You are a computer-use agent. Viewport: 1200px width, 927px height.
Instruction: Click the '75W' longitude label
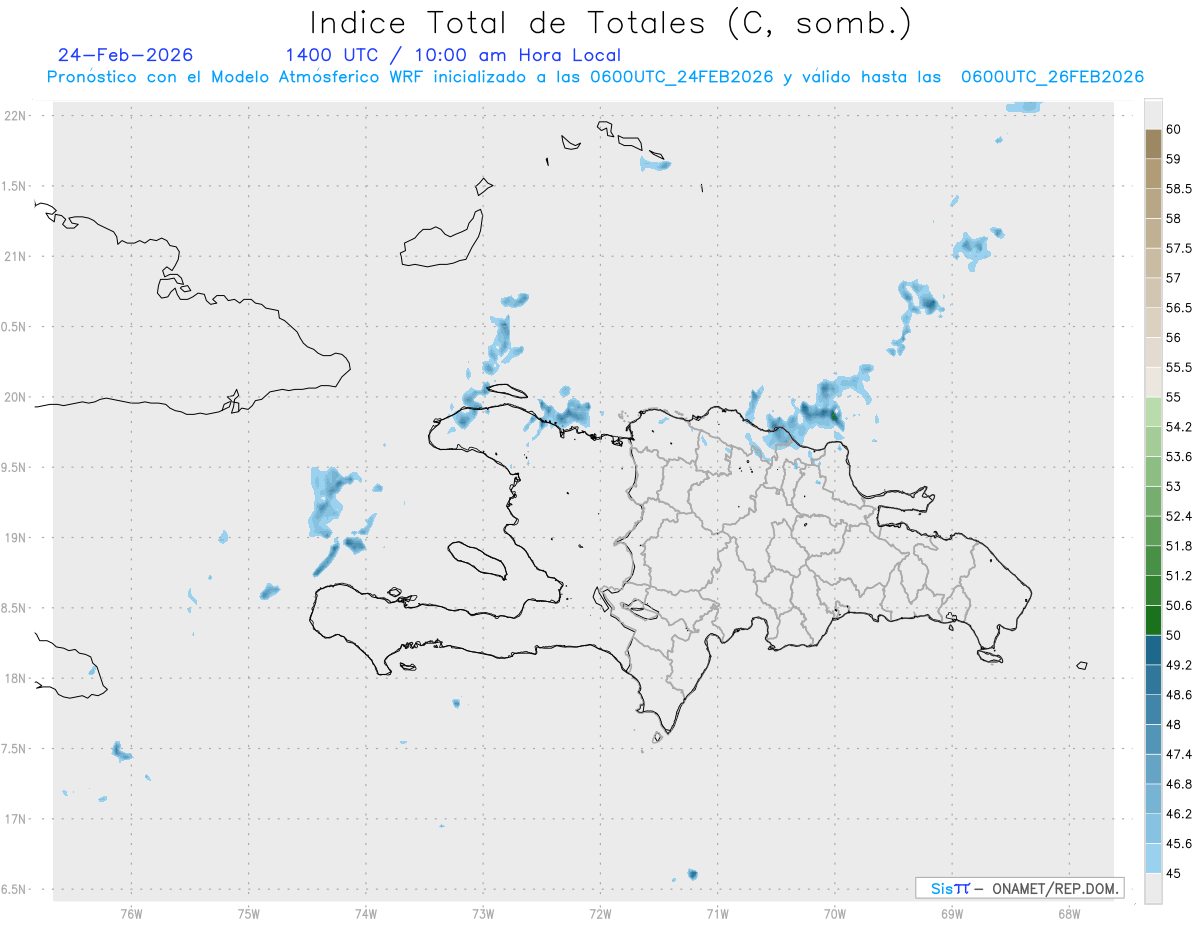tap(249, 914)
